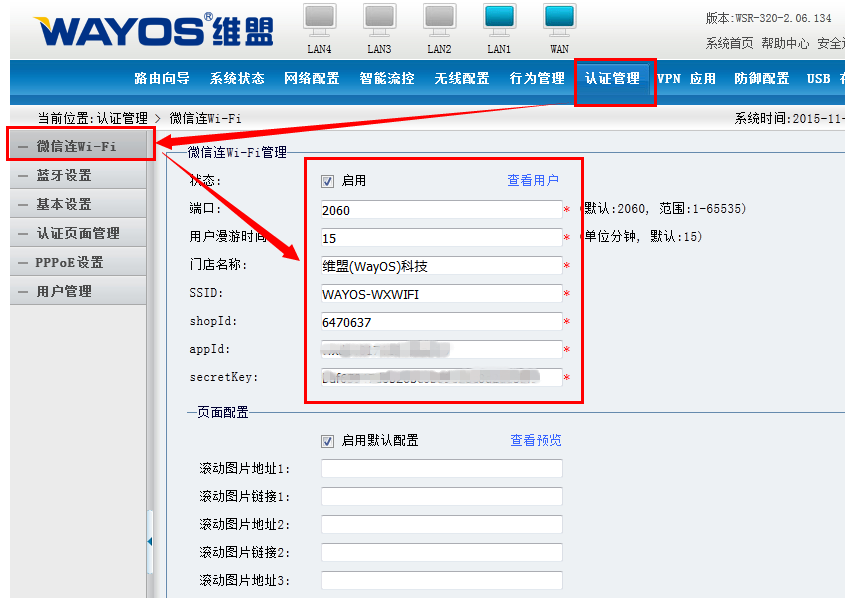Select the 认证管理 menu tab
This screenshot has width=845, height=598.
click(612, 79)
